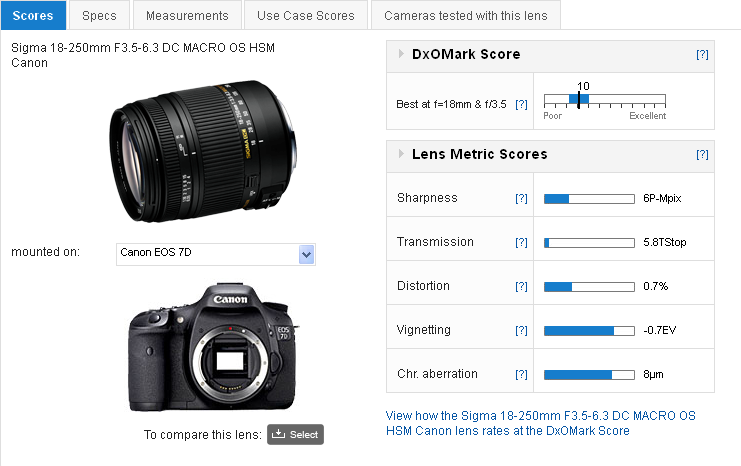Click the 0.7% distortion value

655,286
